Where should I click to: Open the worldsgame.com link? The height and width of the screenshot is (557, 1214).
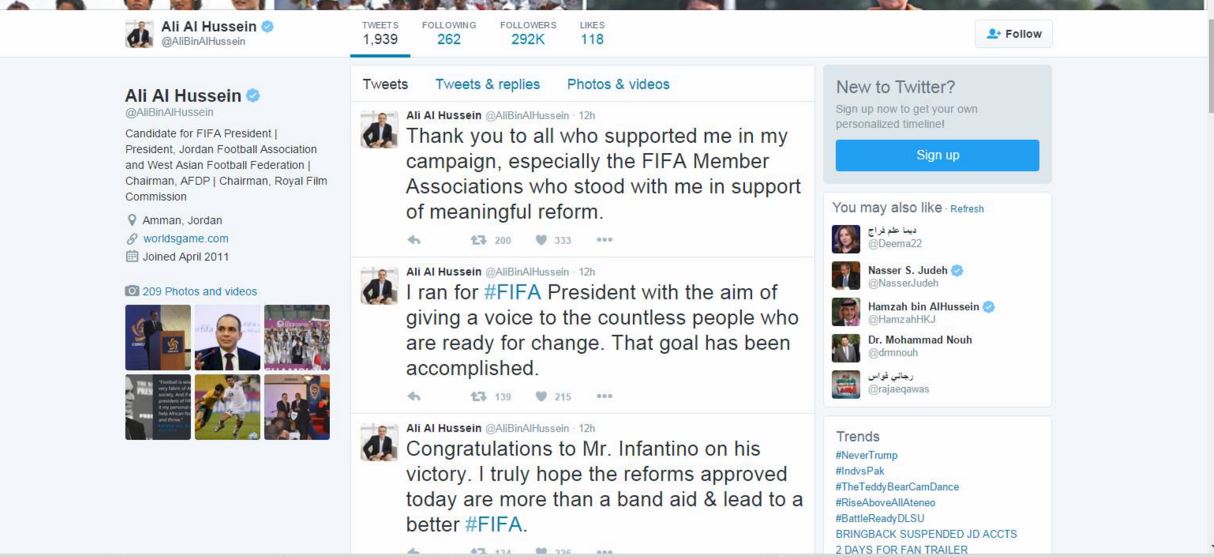coord(186,238)
